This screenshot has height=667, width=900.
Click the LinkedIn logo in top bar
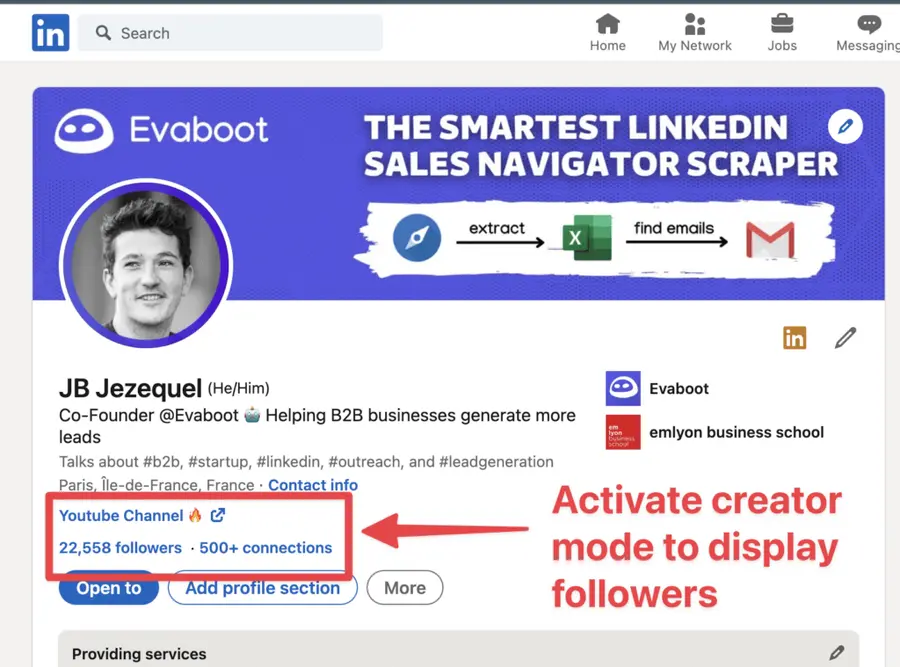[x=51, y=33]
